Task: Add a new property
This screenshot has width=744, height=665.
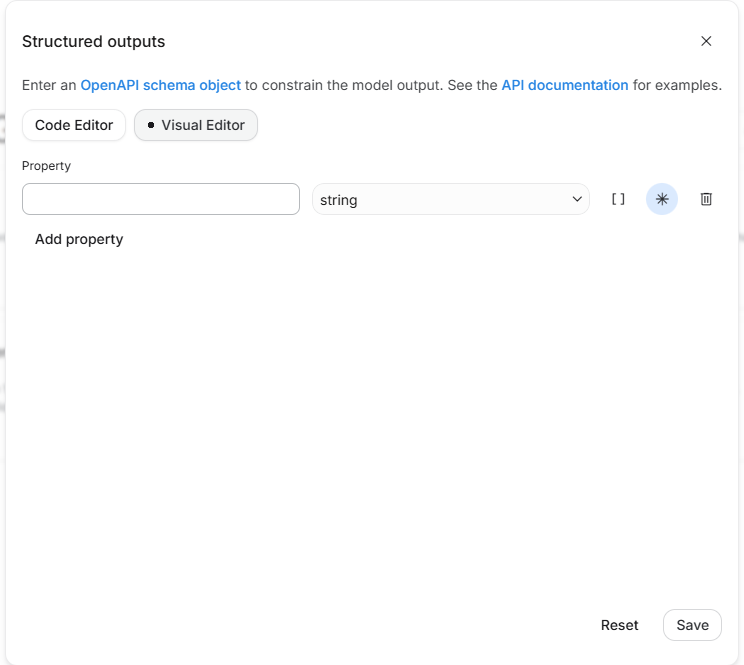Action: [x=79, y=239]
